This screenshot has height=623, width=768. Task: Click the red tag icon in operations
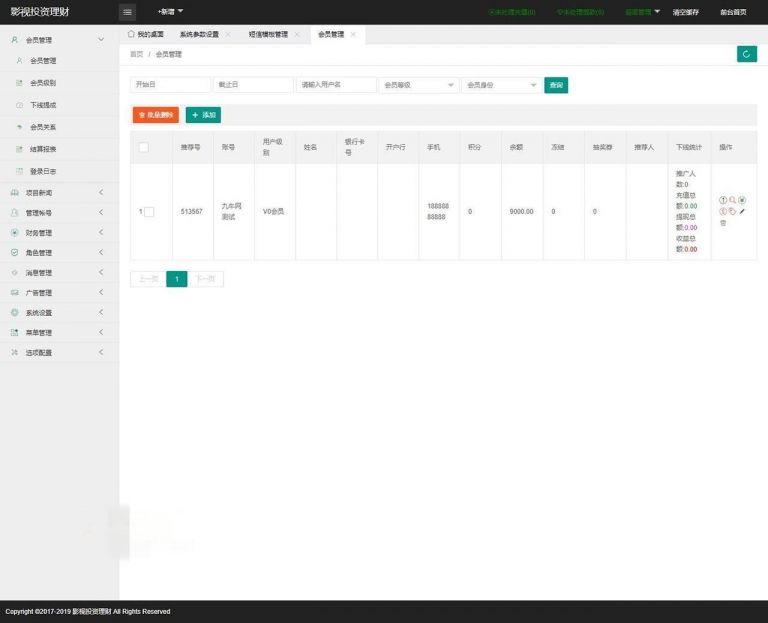click(733, 211)
